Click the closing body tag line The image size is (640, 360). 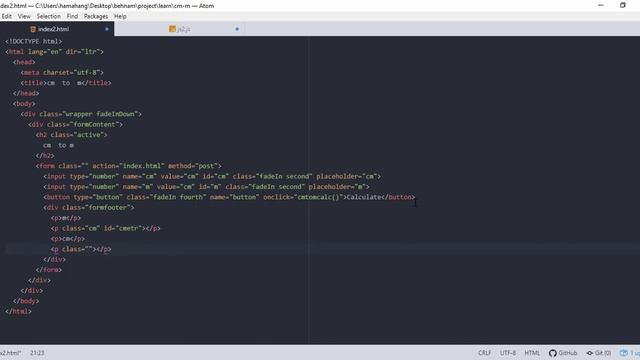[26, 301]
